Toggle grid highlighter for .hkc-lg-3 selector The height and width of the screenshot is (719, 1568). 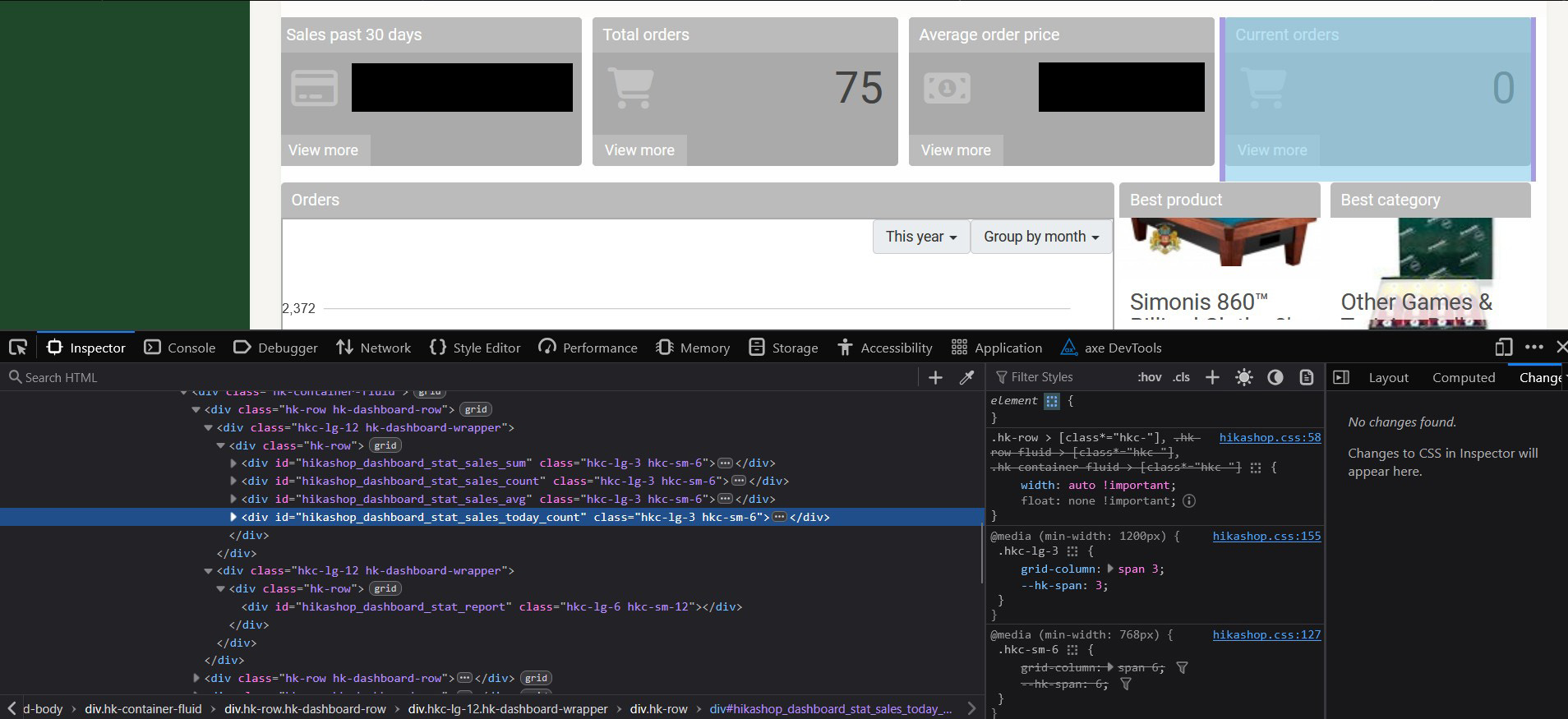coord(1072,551)
